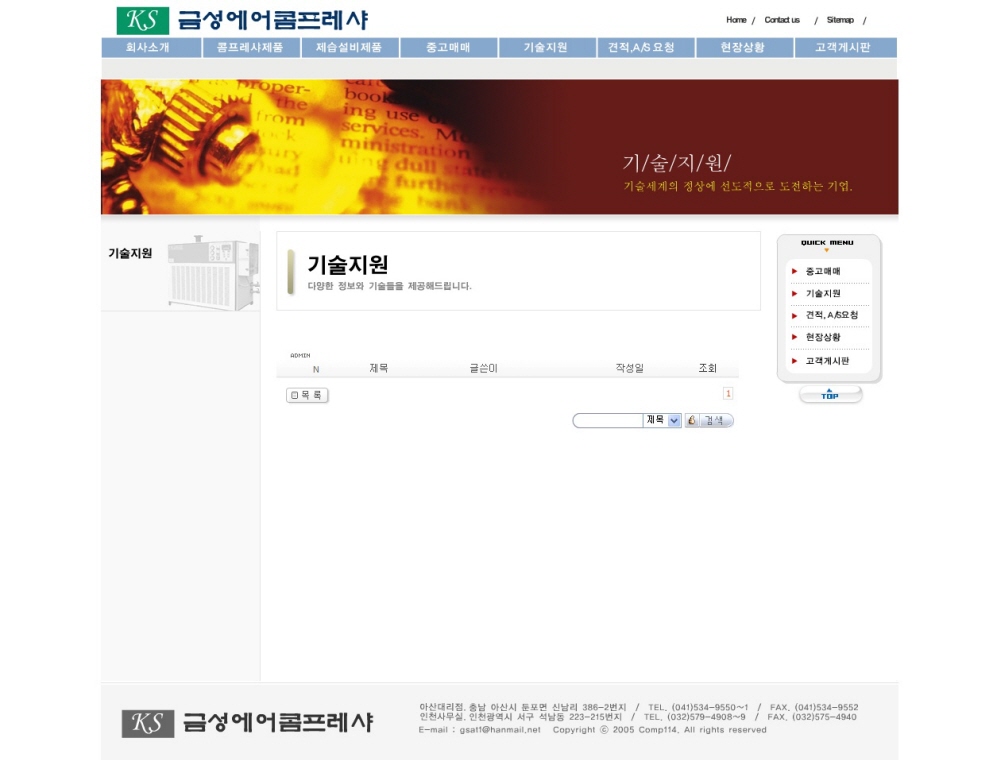1000x760 pixels.
Task: Go to page 1 in pagination
Action: point(728,394)
